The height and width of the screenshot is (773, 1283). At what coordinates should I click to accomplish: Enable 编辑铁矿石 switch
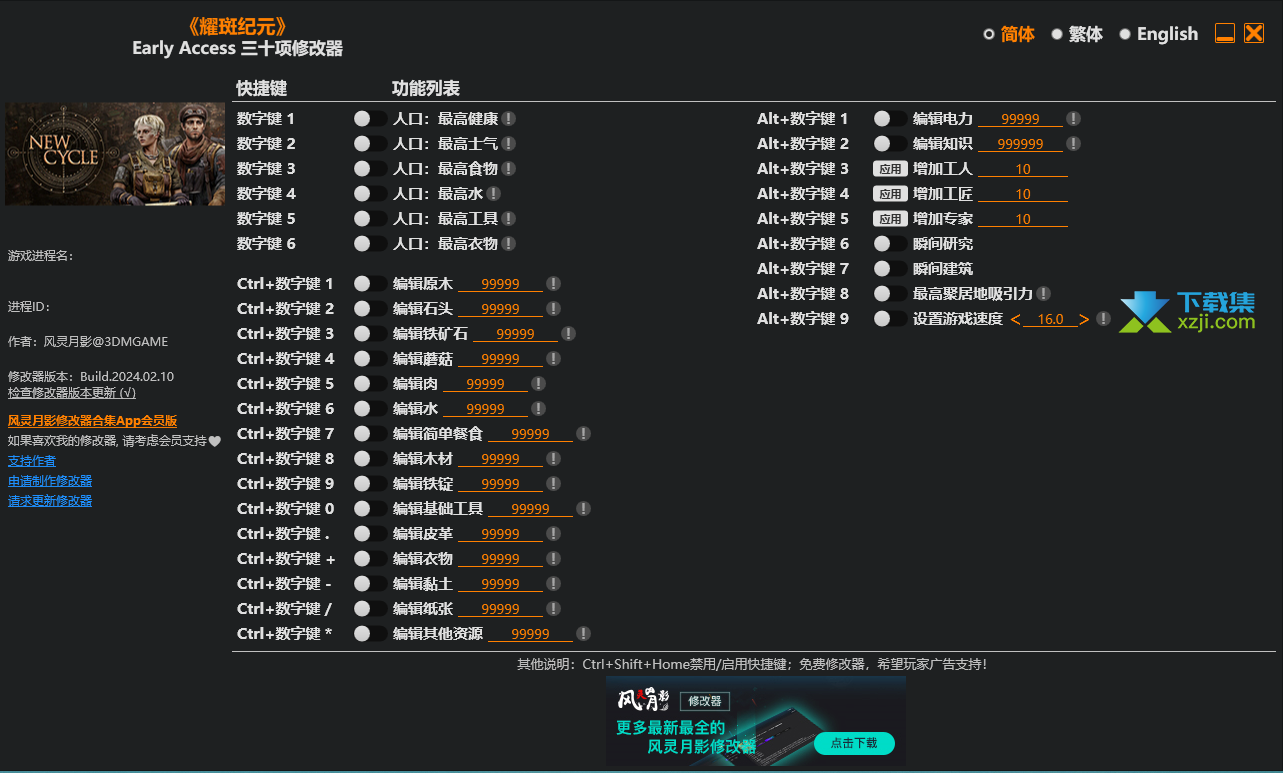pyautogui.click(x=370, y=333)
